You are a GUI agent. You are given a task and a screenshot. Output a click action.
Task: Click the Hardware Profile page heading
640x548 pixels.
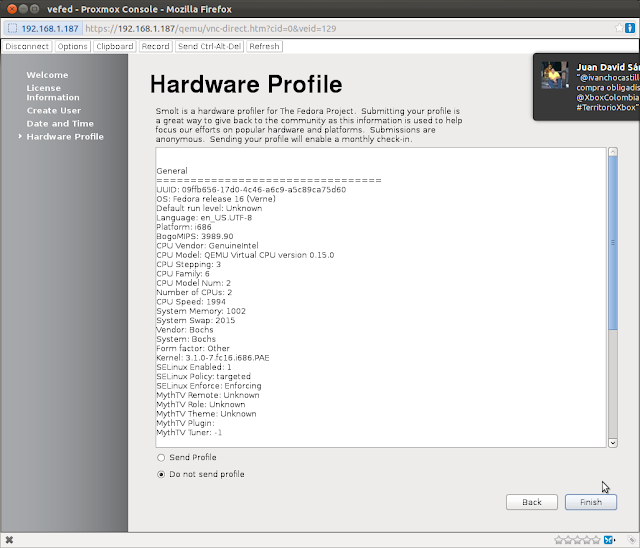(x=246, y=84)
